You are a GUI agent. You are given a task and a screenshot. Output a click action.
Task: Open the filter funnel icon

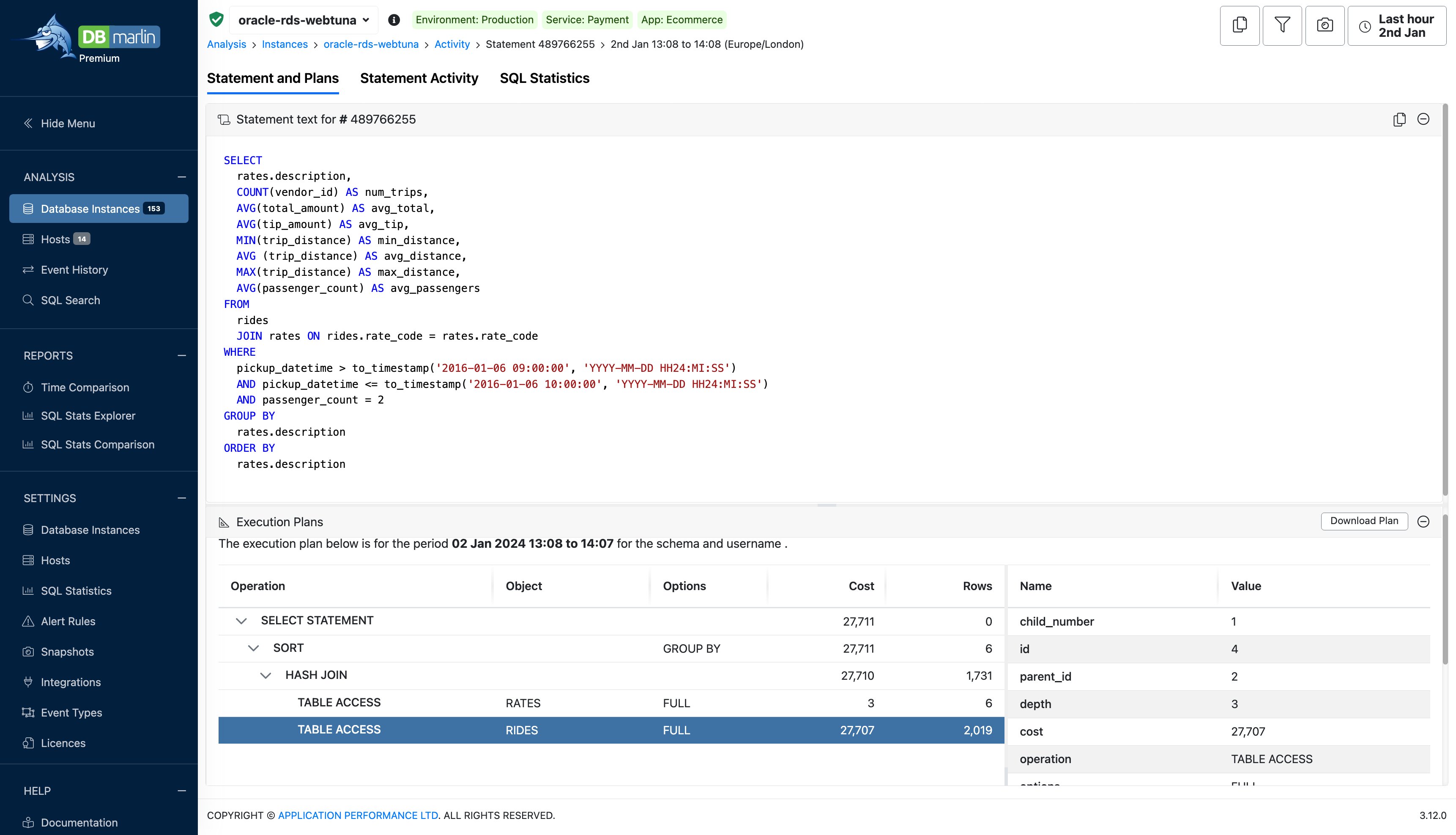[x=1282, y=25]
